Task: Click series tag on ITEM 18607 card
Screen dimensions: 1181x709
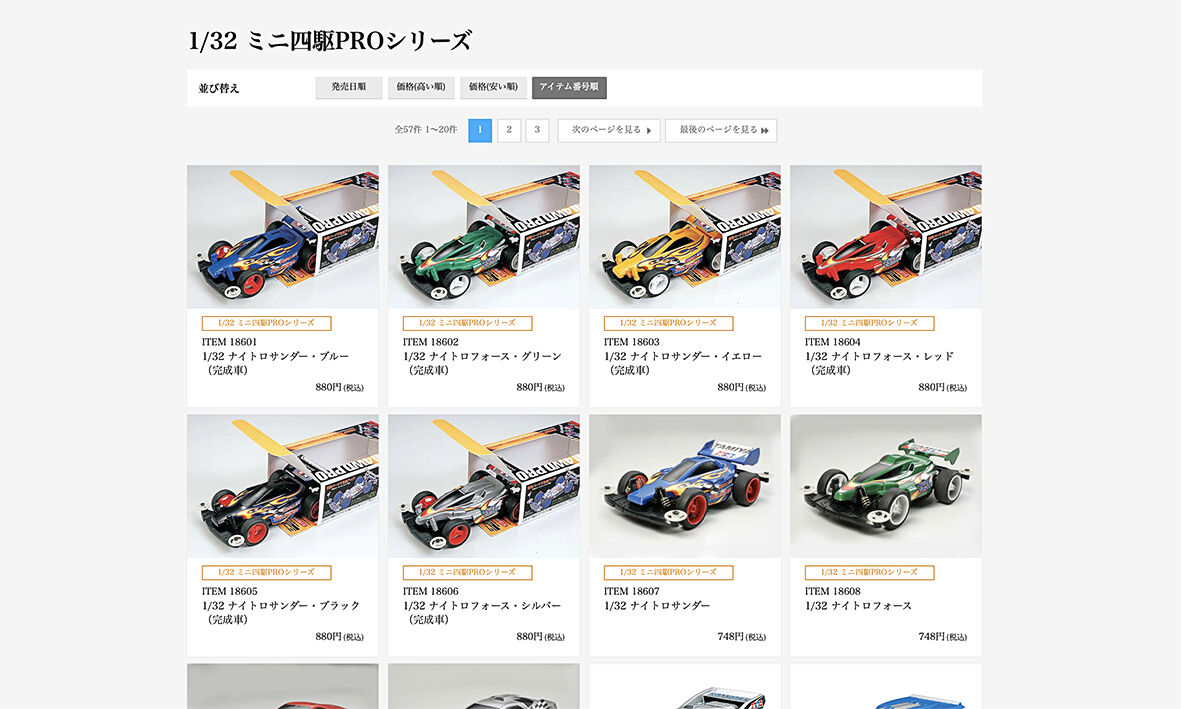Action: (669, 573)
